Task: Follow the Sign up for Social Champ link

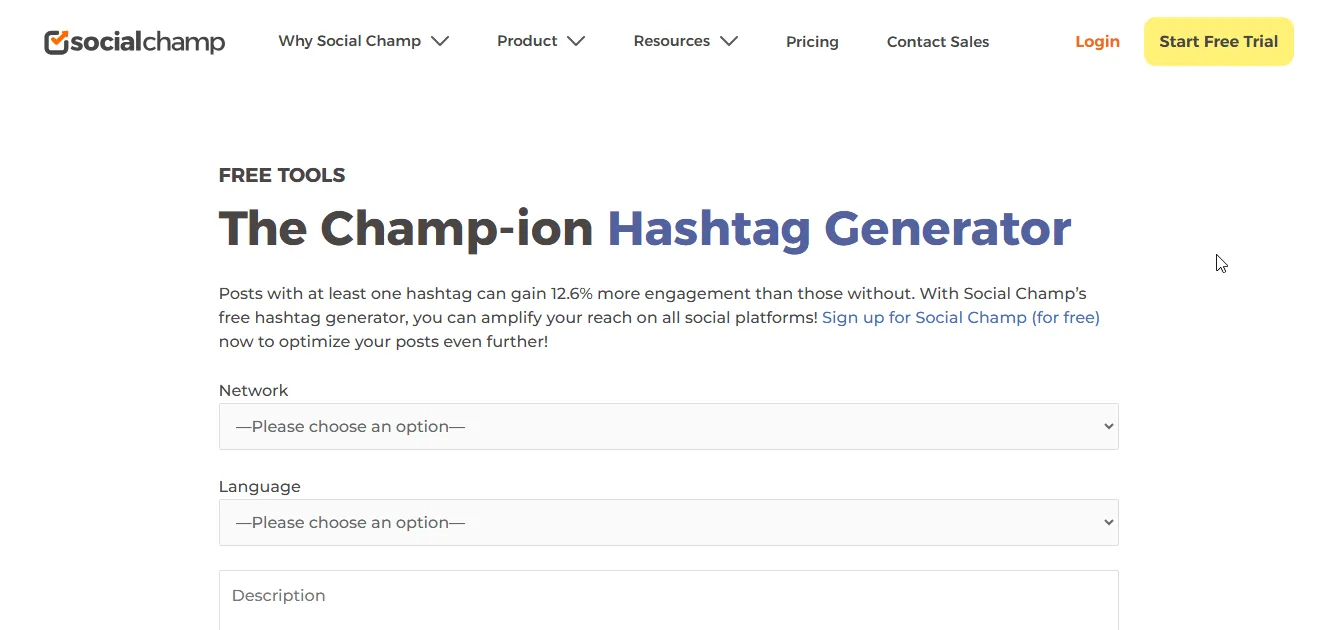Action: tap(960, 317)
